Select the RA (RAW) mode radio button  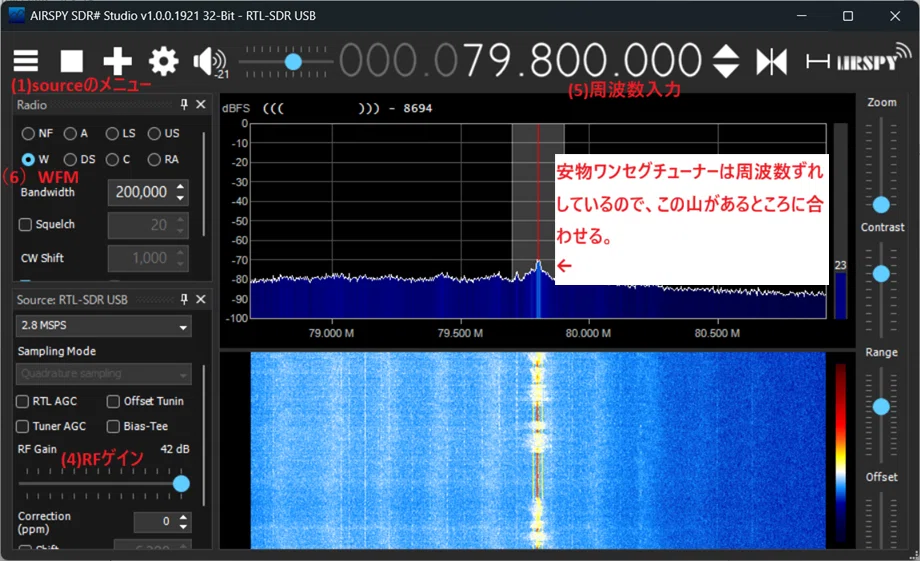pos(154,159)
